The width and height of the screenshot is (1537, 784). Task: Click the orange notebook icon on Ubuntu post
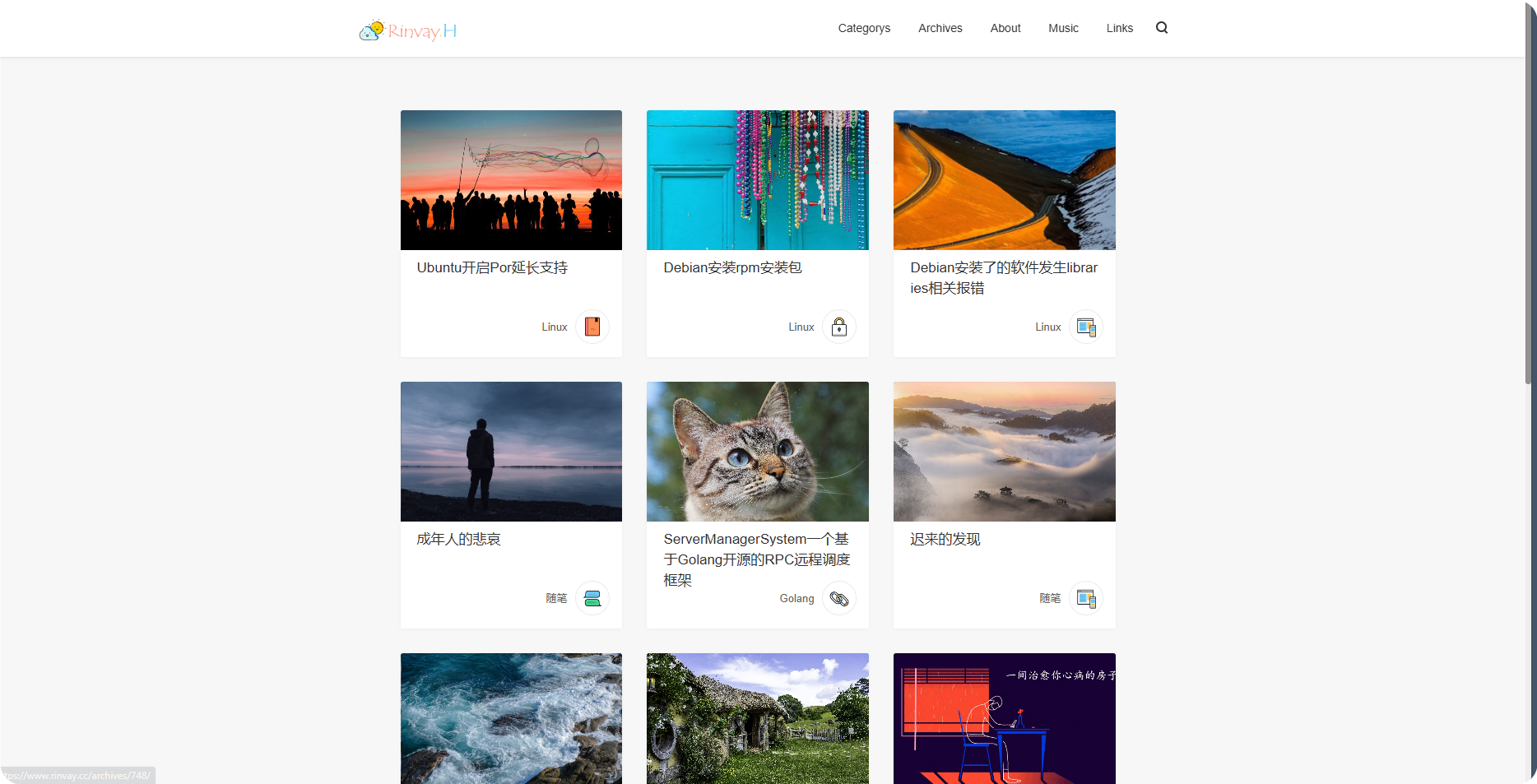592,327
